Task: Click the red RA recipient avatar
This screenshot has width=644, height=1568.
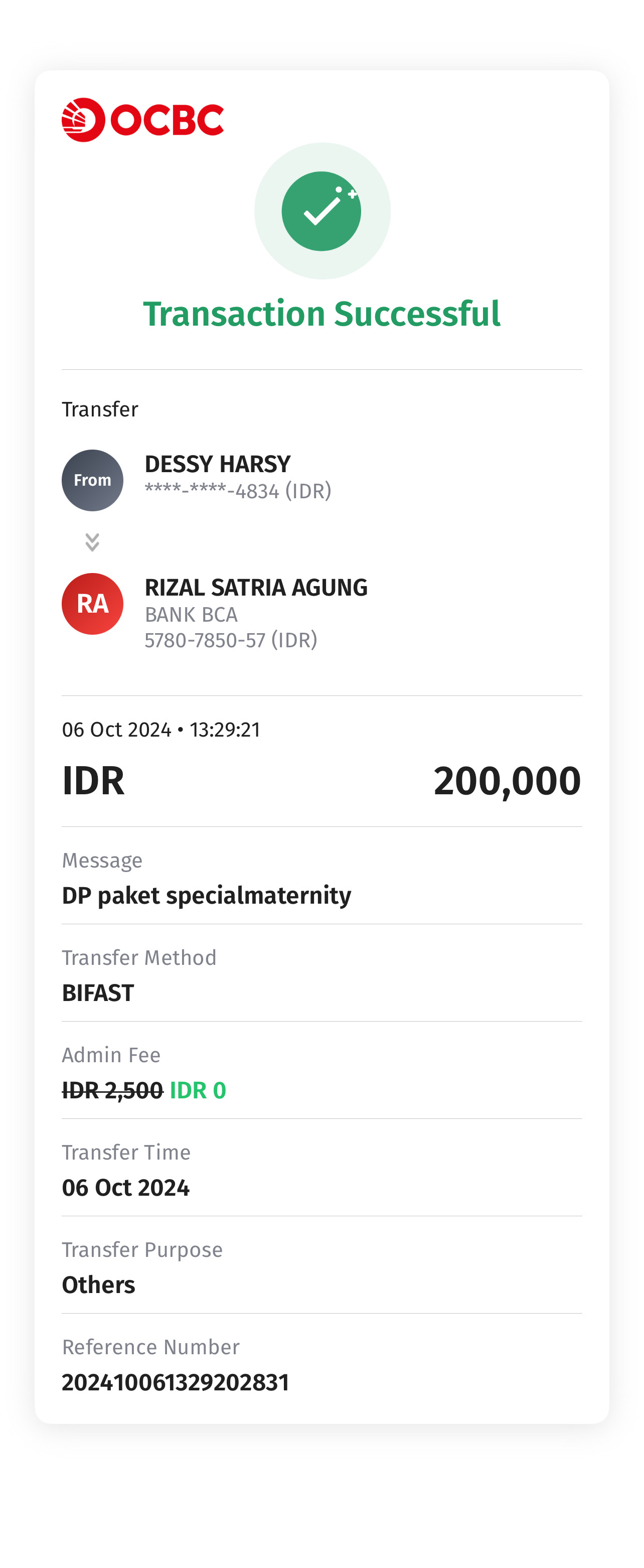Action: 92,604
